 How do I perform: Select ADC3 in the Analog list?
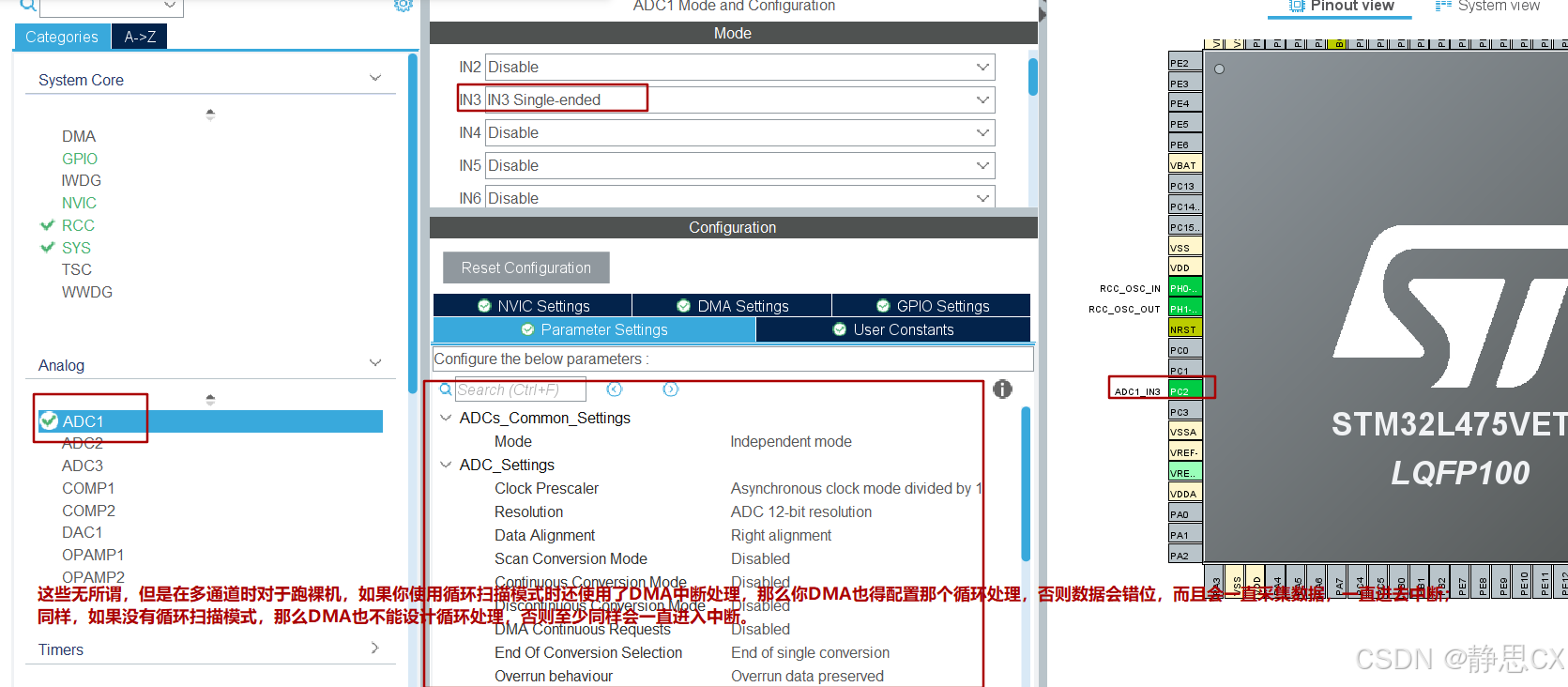83,466
